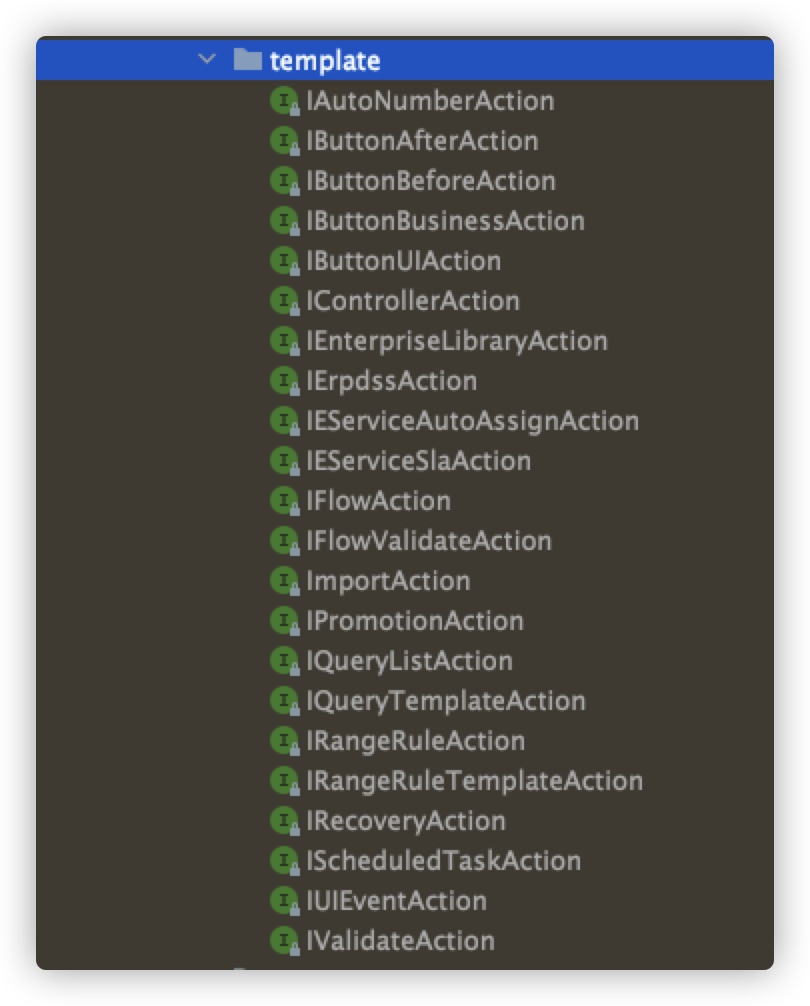This screenshot has height=1006, width=810.
Task: Open IEServiceAutoAssignAction interface
Action: (x=472, y=421)
